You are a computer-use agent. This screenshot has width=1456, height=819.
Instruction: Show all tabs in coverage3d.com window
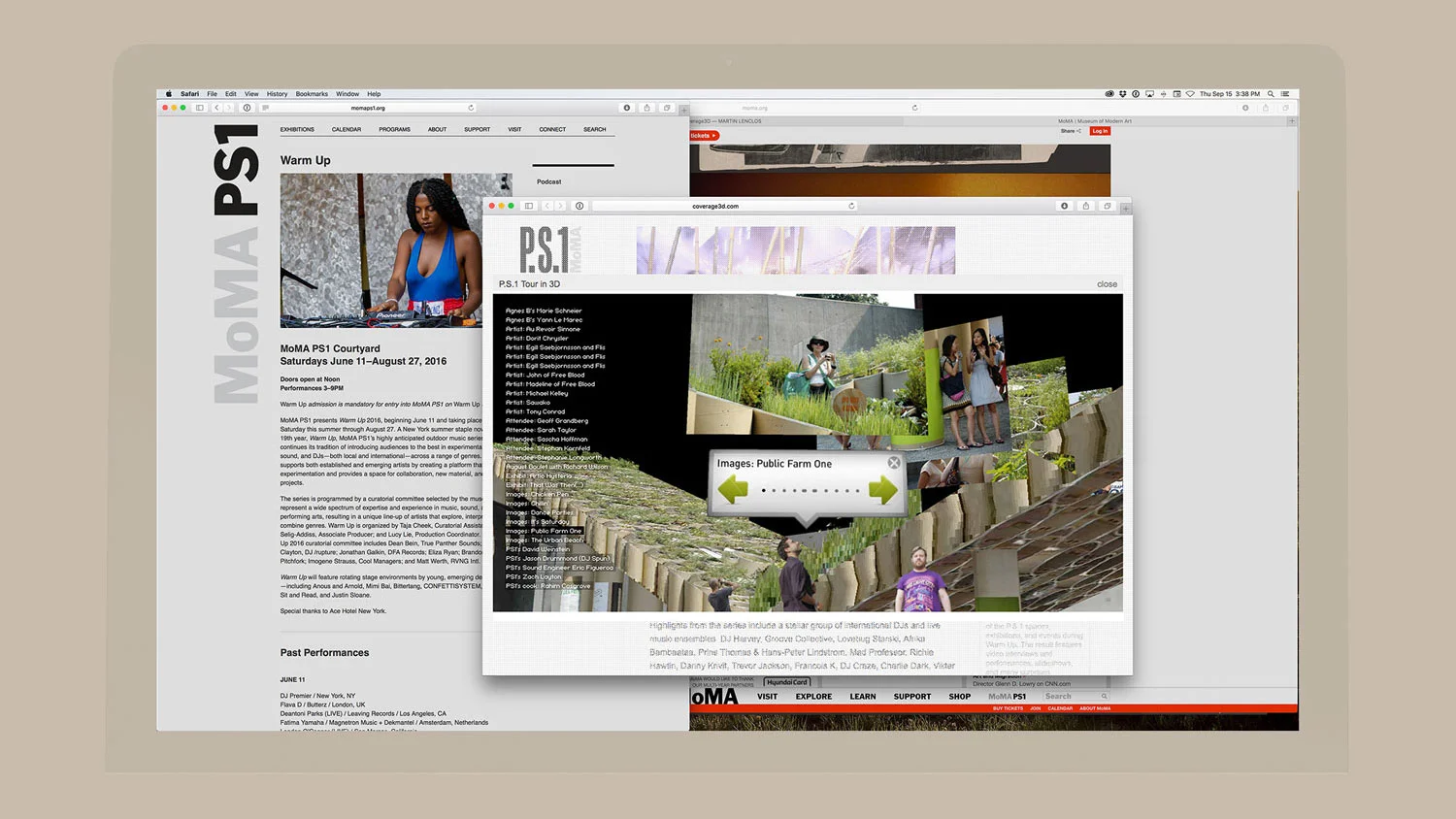click(1108, 206)
